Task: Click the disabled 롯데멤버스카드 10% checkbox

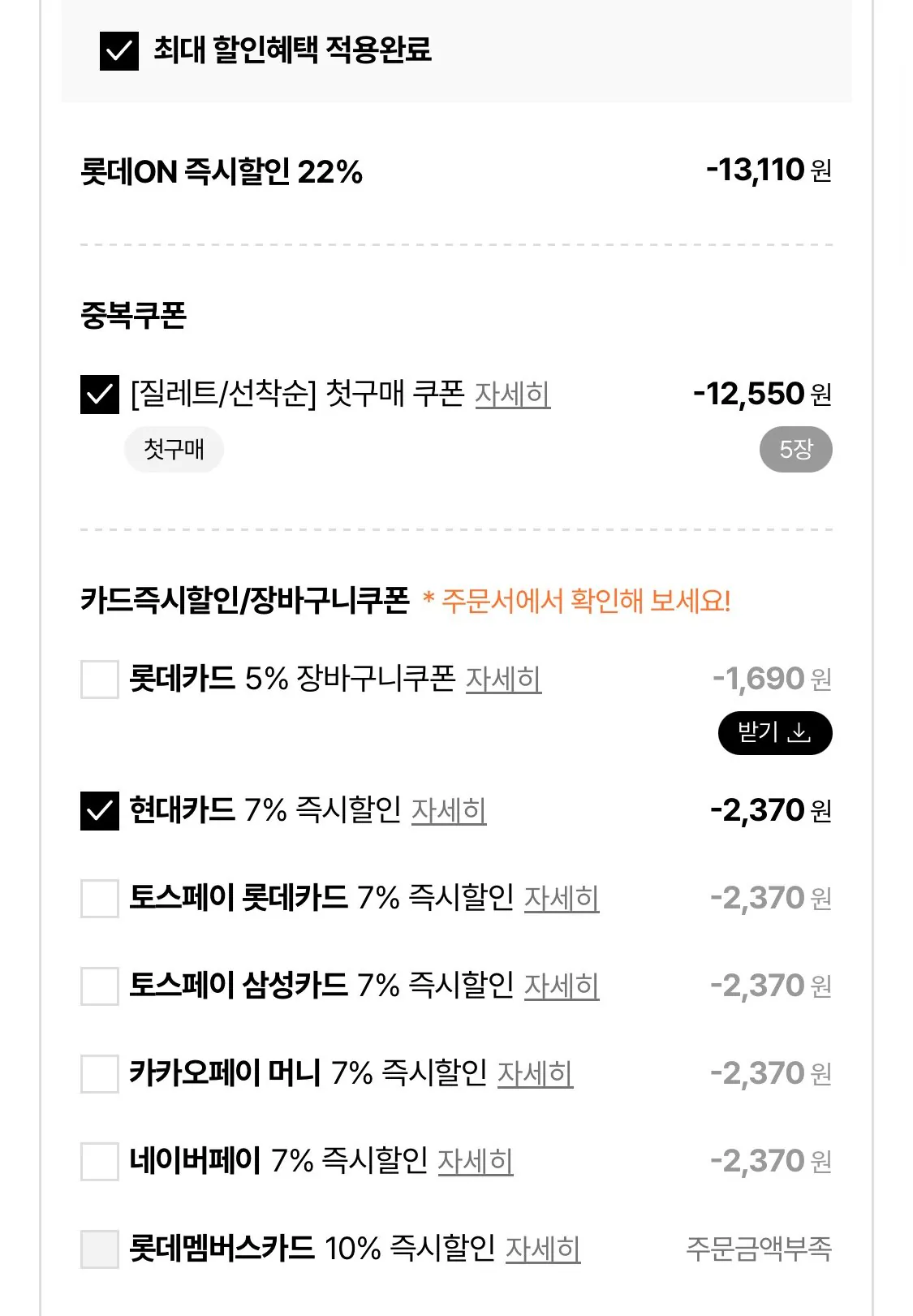Action: (x=100, y=1249)
